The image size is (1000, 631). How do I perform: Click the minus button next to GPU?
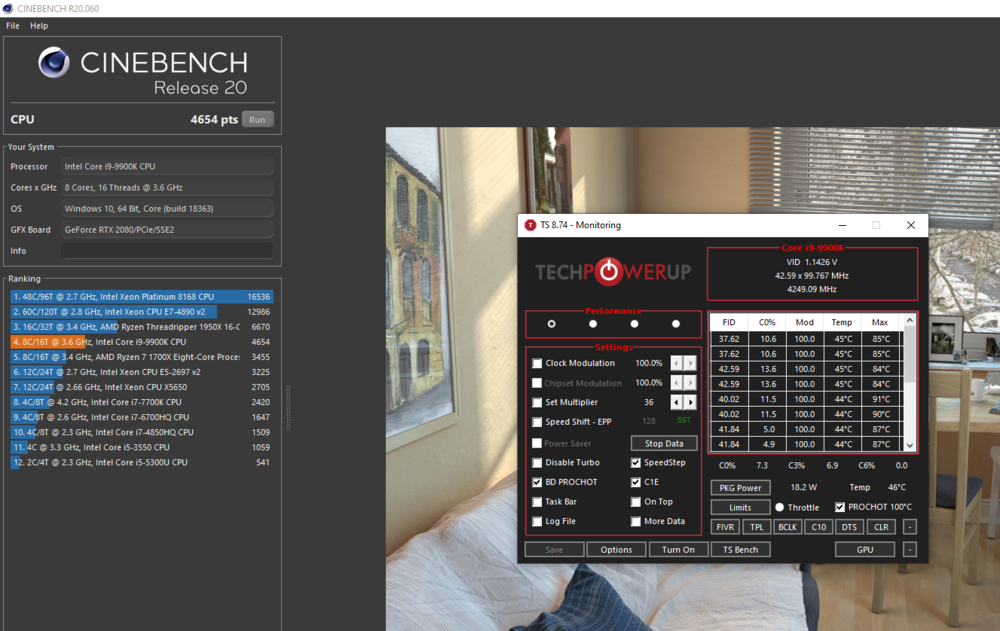909,549
